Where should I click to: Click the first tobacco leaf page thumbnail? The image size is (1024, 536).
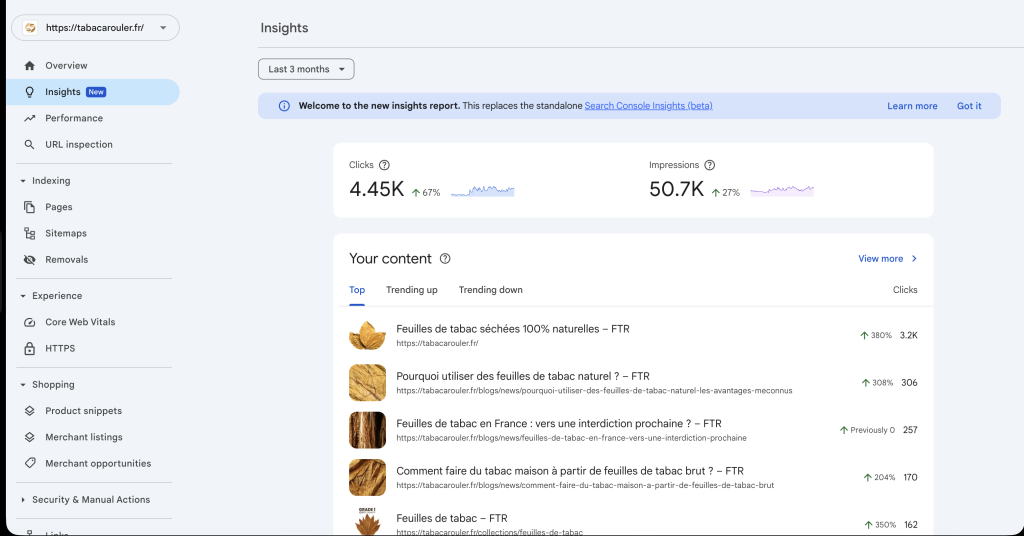[x=367, y=335]
